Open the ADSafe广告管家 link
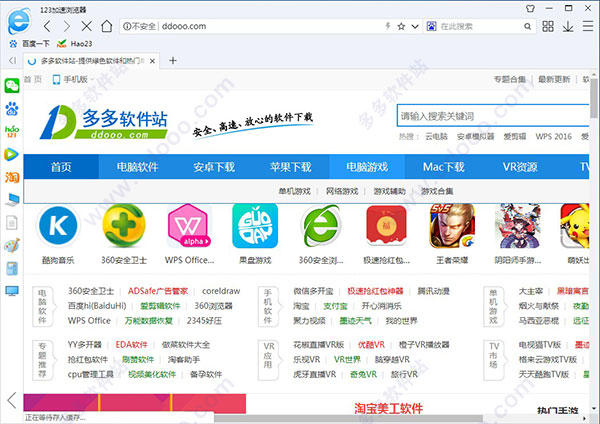The image size is (600, 424). tap(158, 291)
